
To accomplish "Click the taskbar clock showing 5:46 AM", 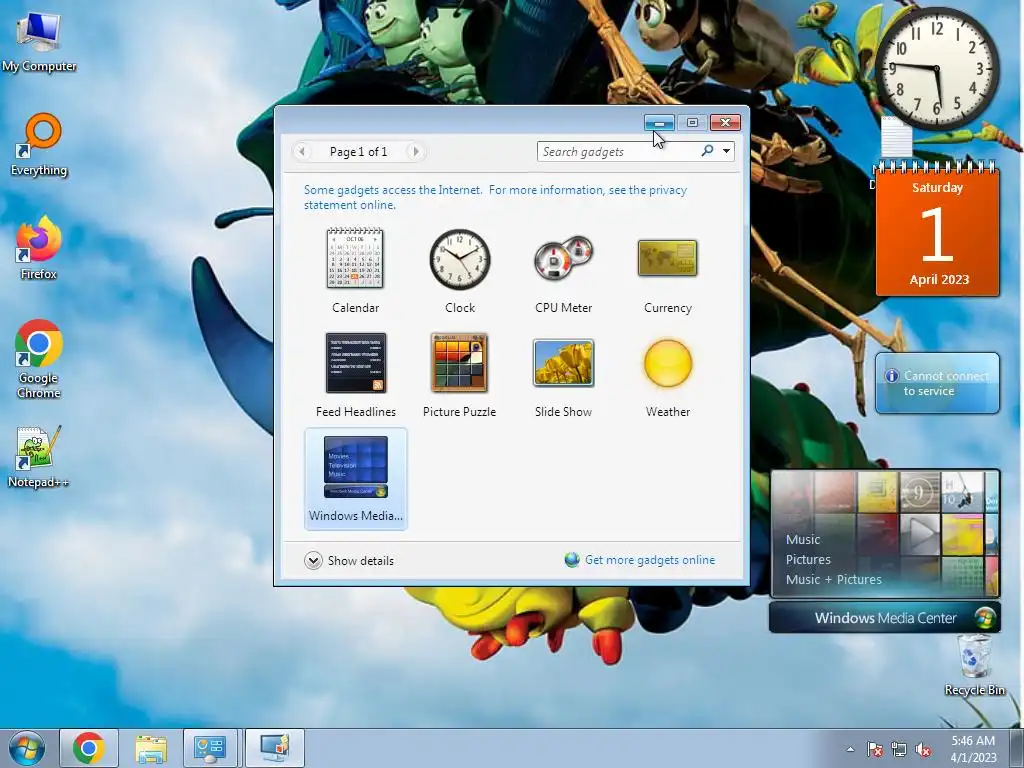I will coord(973,749).
